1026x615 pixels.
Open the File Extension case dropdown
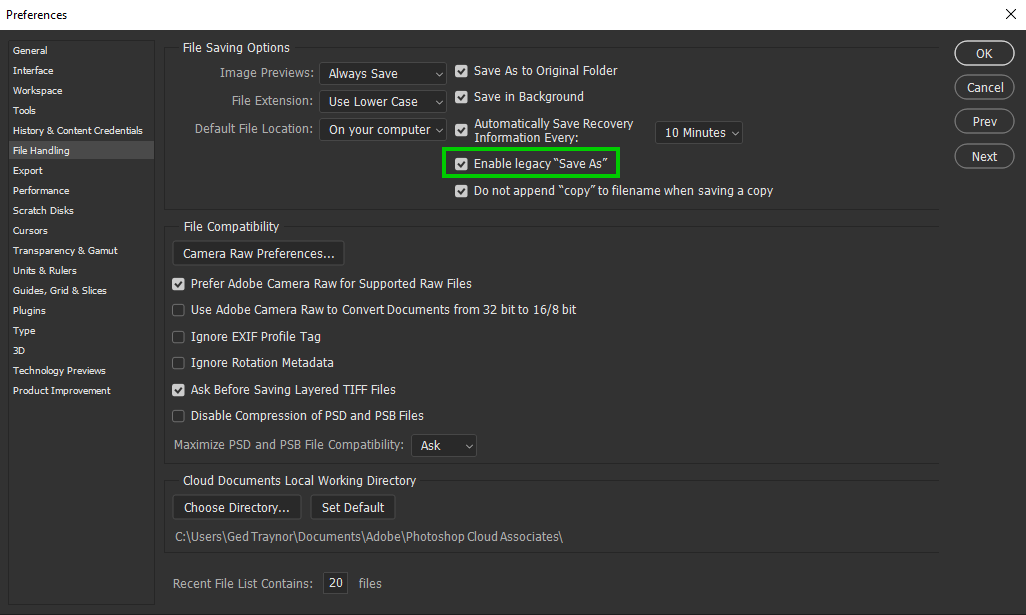point(383,101)
